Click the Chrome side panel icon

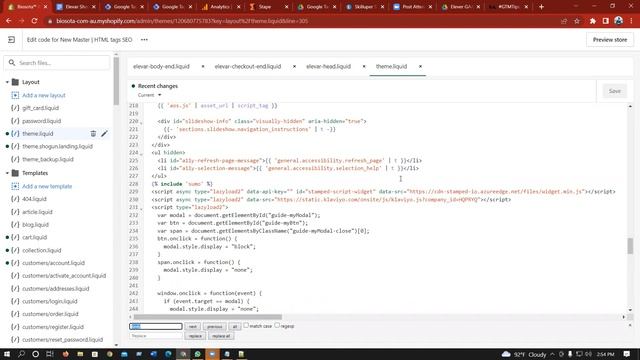pos(606,21)
